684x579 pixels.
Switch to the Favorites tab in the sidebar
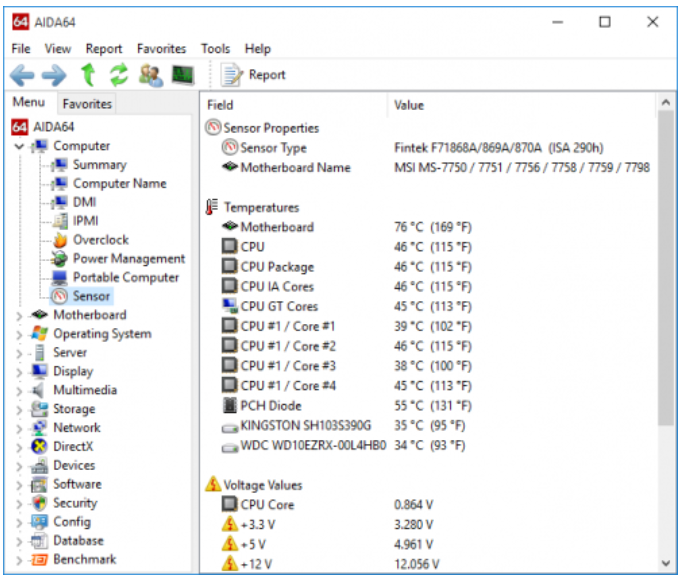point(87,104)
